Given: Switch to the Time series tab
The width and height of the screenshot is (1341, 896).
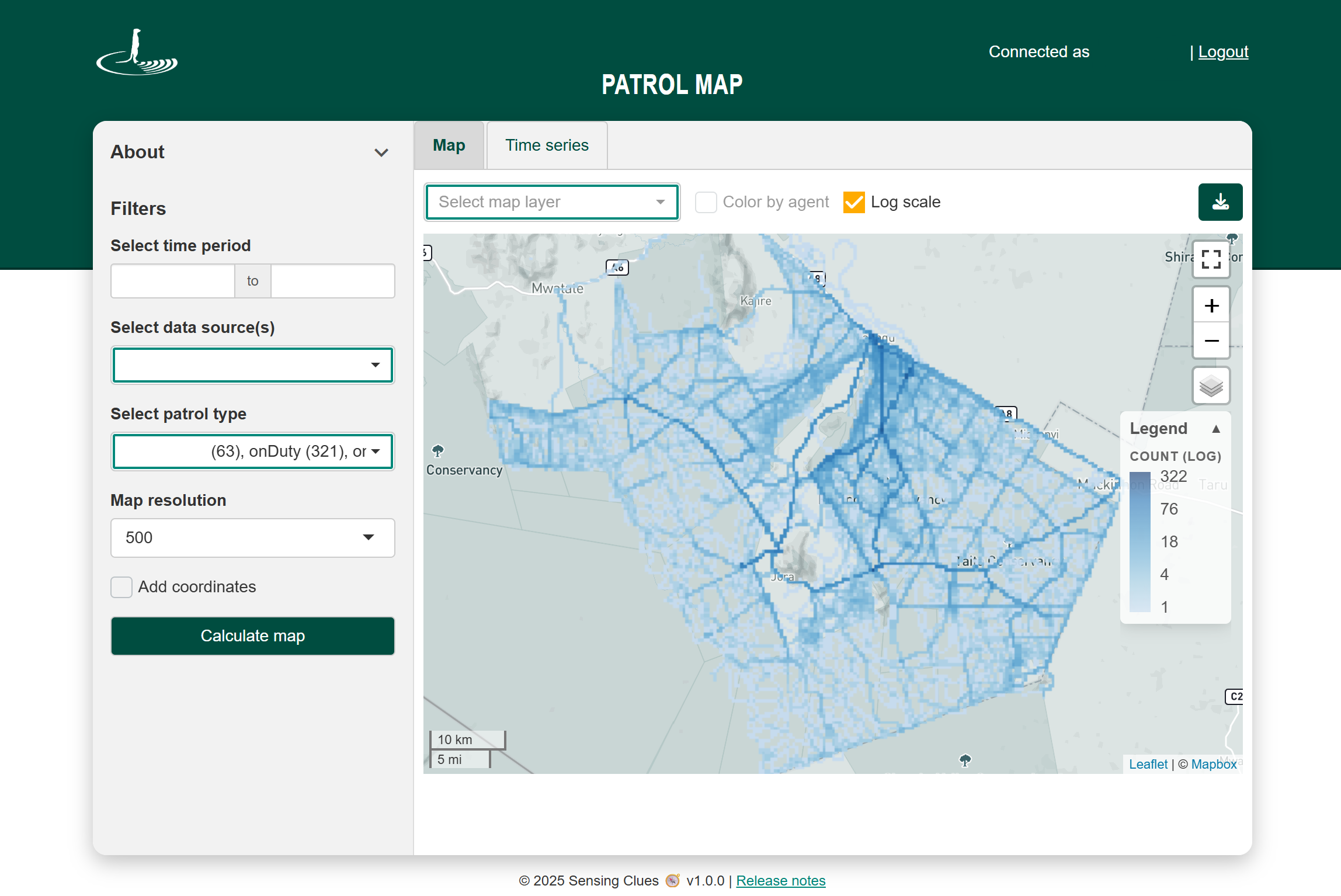Looking at the screenshot, I should tap(547, 145).
